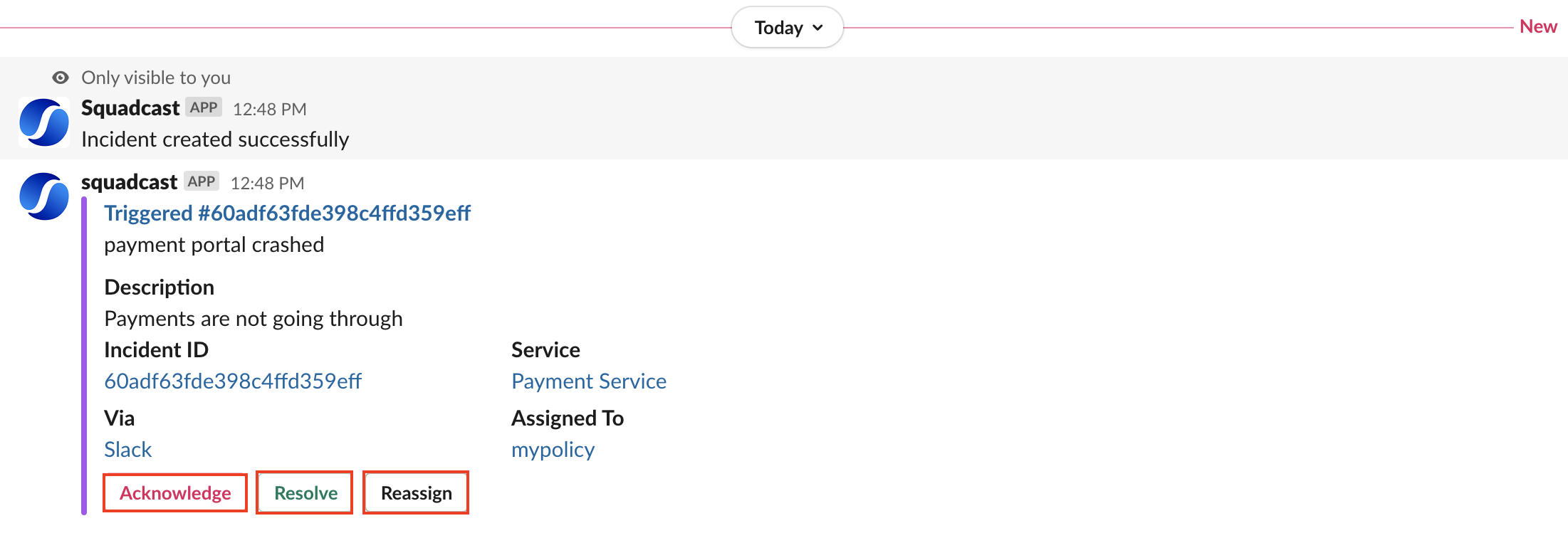The image size is (1568, 538).
Task: Click the APP badge next to lowercase squadcast
Action: [x=202, y=181]
